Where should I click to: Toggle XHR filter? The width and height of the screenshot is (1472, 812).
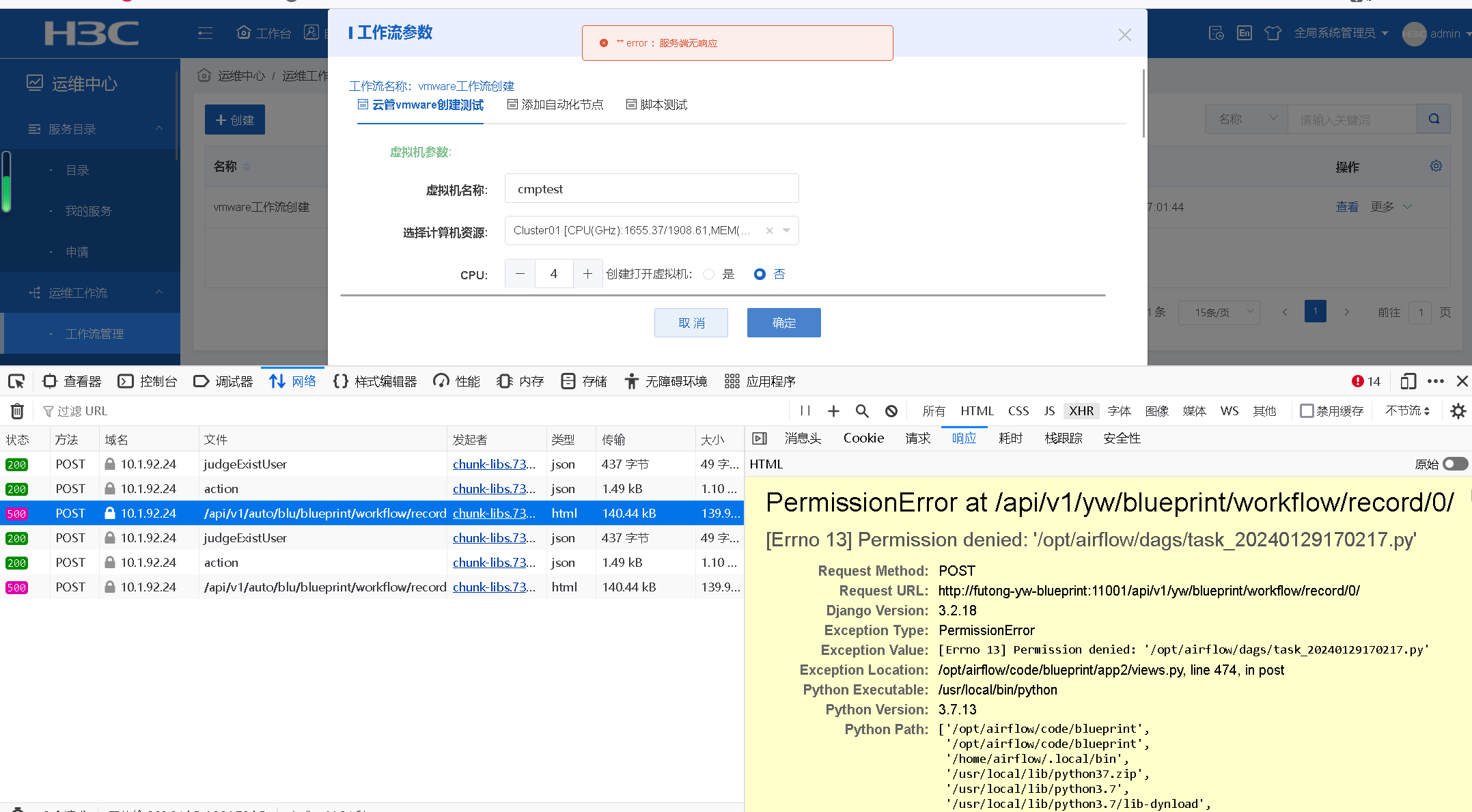coord(1081,410)
